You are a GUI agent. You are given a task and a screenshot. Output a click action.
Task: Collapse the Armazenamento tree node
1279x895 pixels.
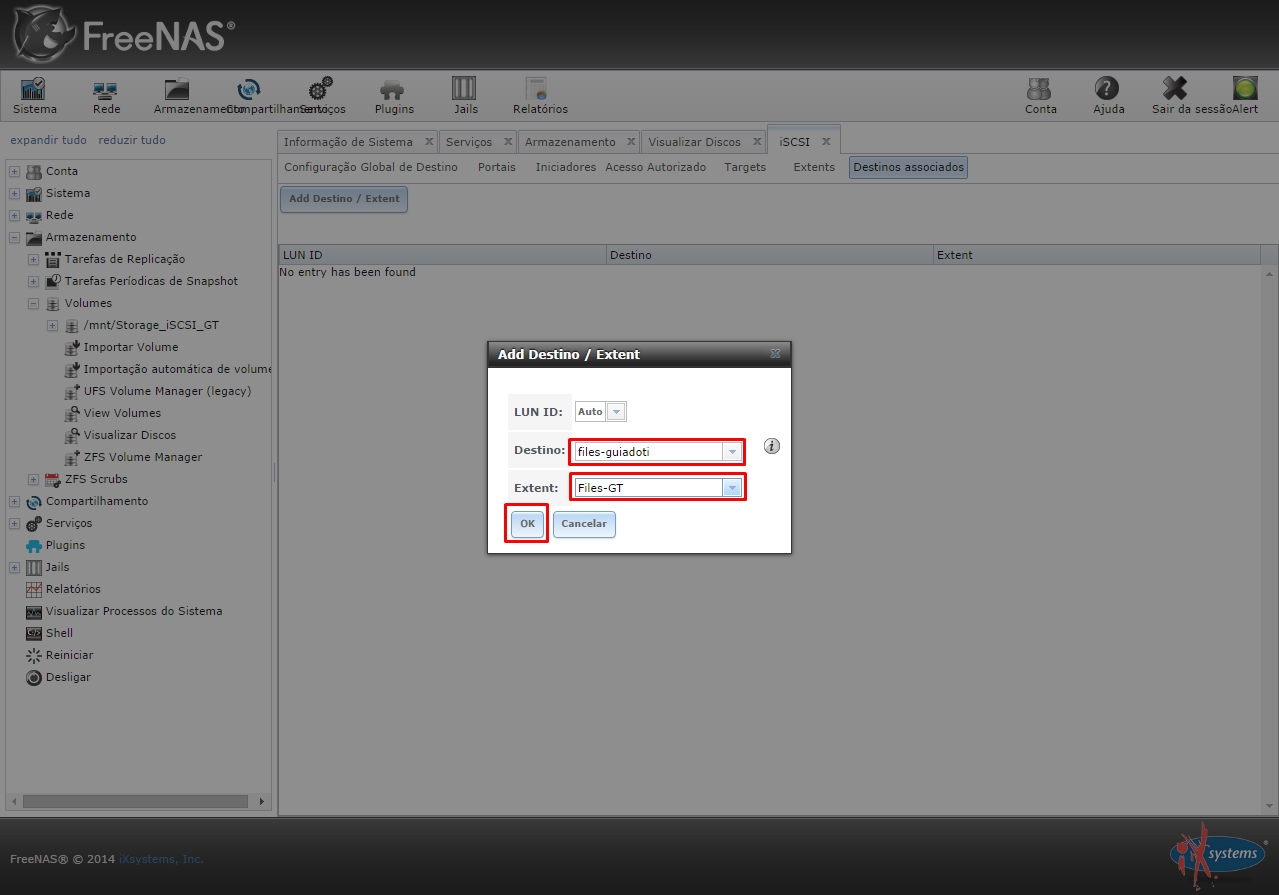point(15,238)
